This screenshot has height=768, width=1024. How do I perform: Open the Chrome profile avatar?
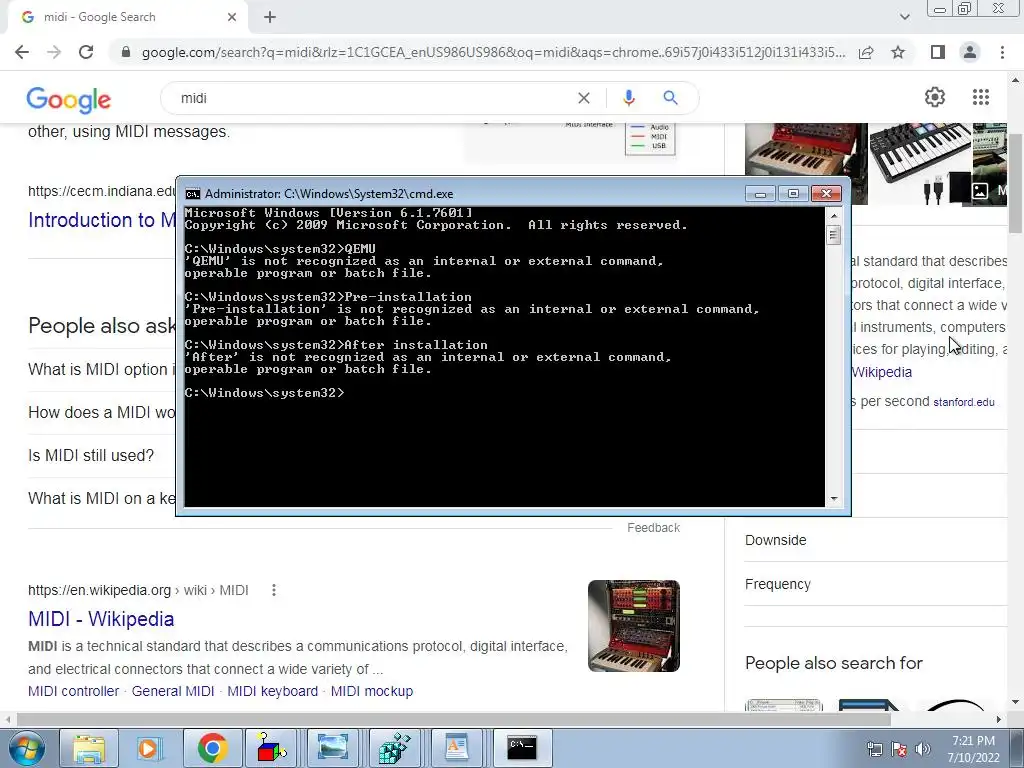tap(970, 52)
